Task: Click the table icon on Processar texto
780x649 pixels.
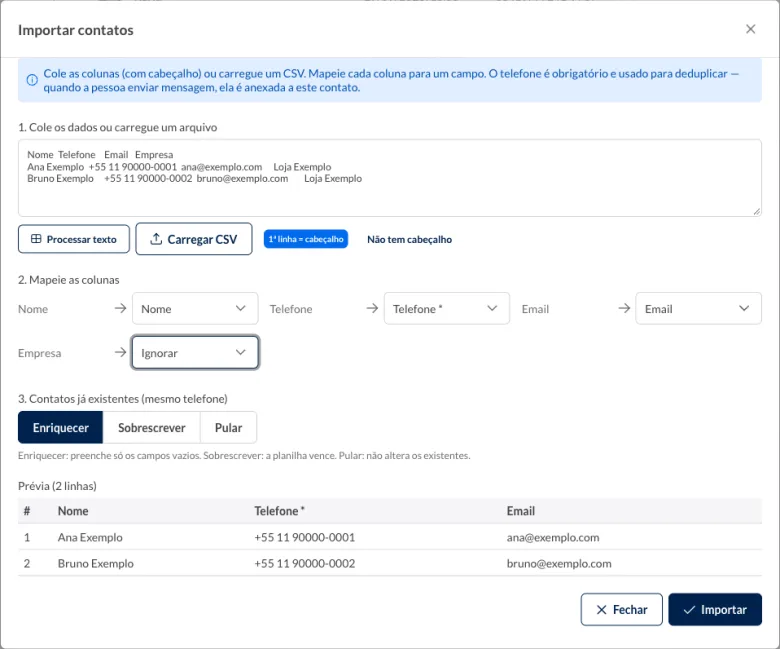Action: [36, 239]
